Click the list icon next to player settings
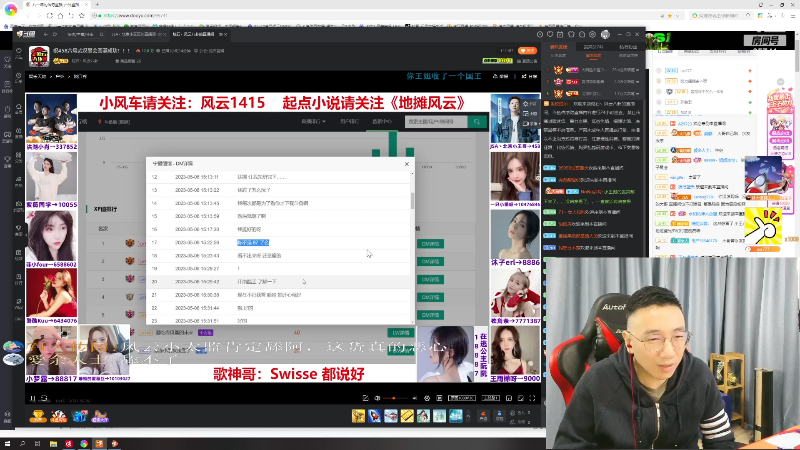 coord(439,398)
